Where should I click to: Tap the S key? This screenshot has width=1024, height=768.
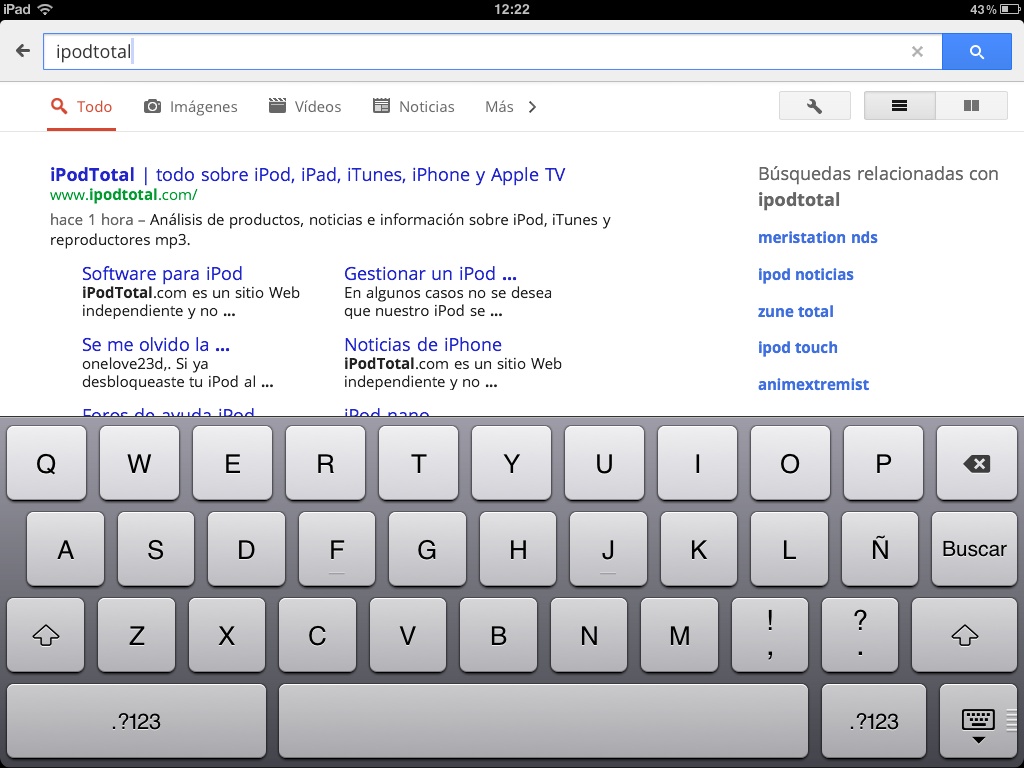tap(155, 549)
